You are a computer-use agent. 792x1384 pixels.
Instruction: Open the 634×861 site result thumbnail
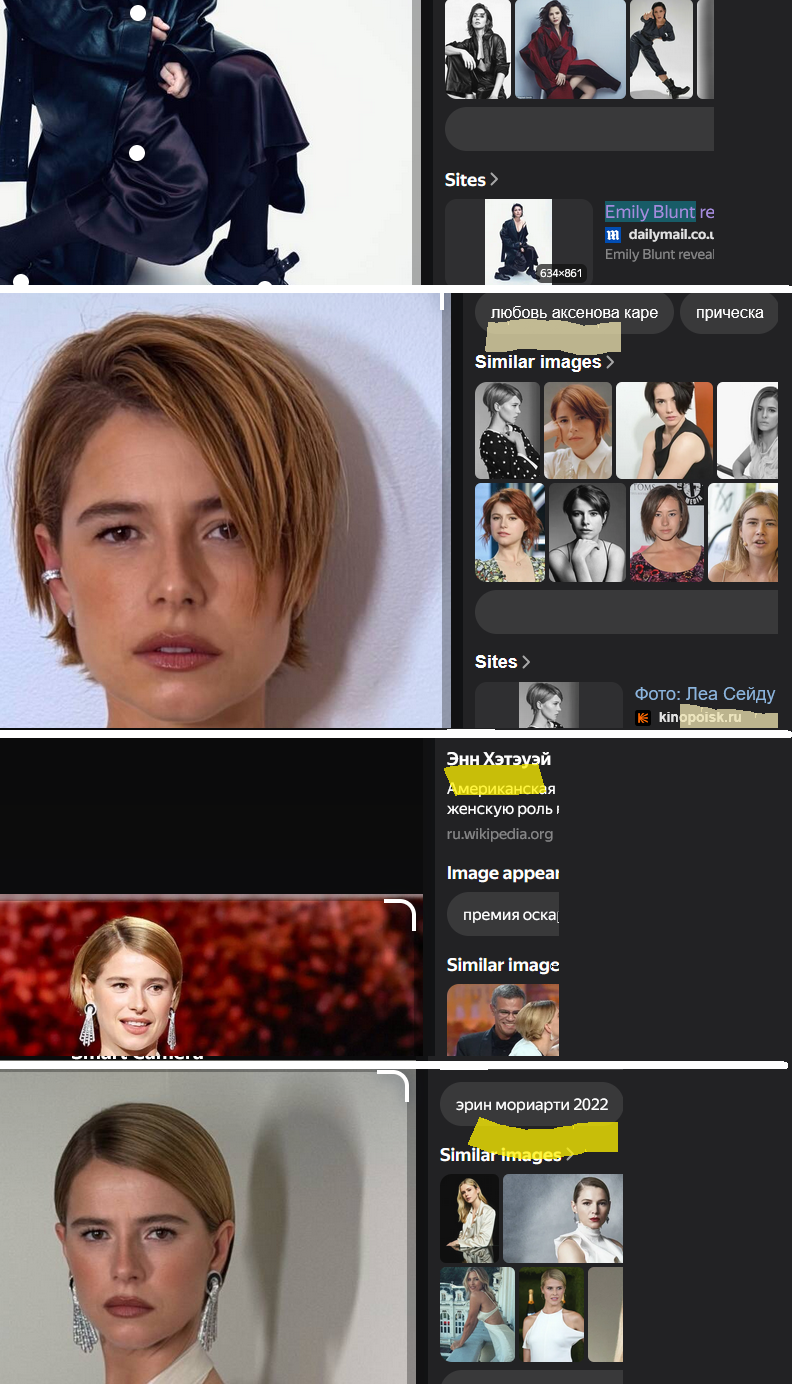click(x=518, y=242)
